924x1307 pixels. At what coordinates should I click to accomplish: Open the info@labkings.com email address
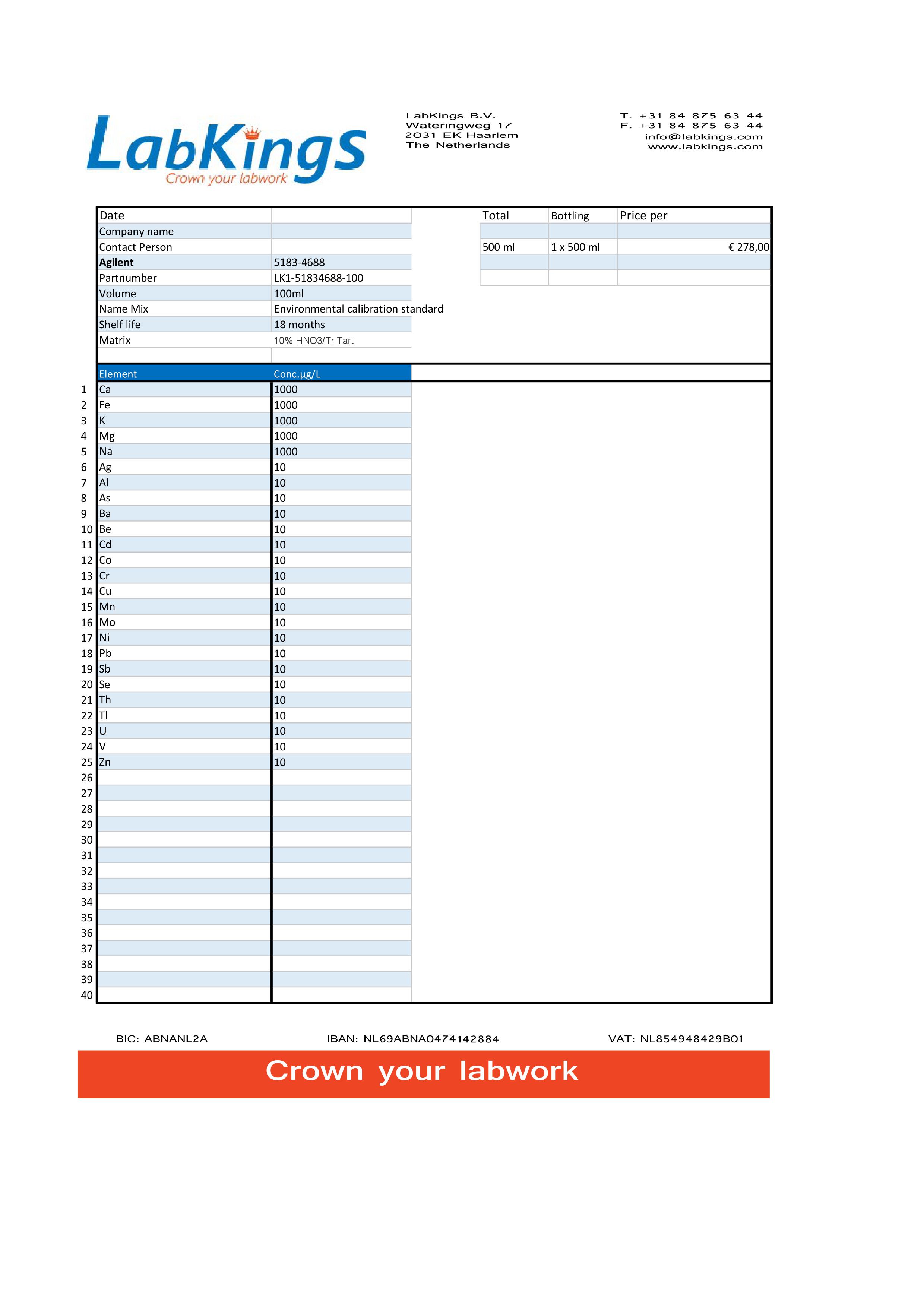click(704, 137)
